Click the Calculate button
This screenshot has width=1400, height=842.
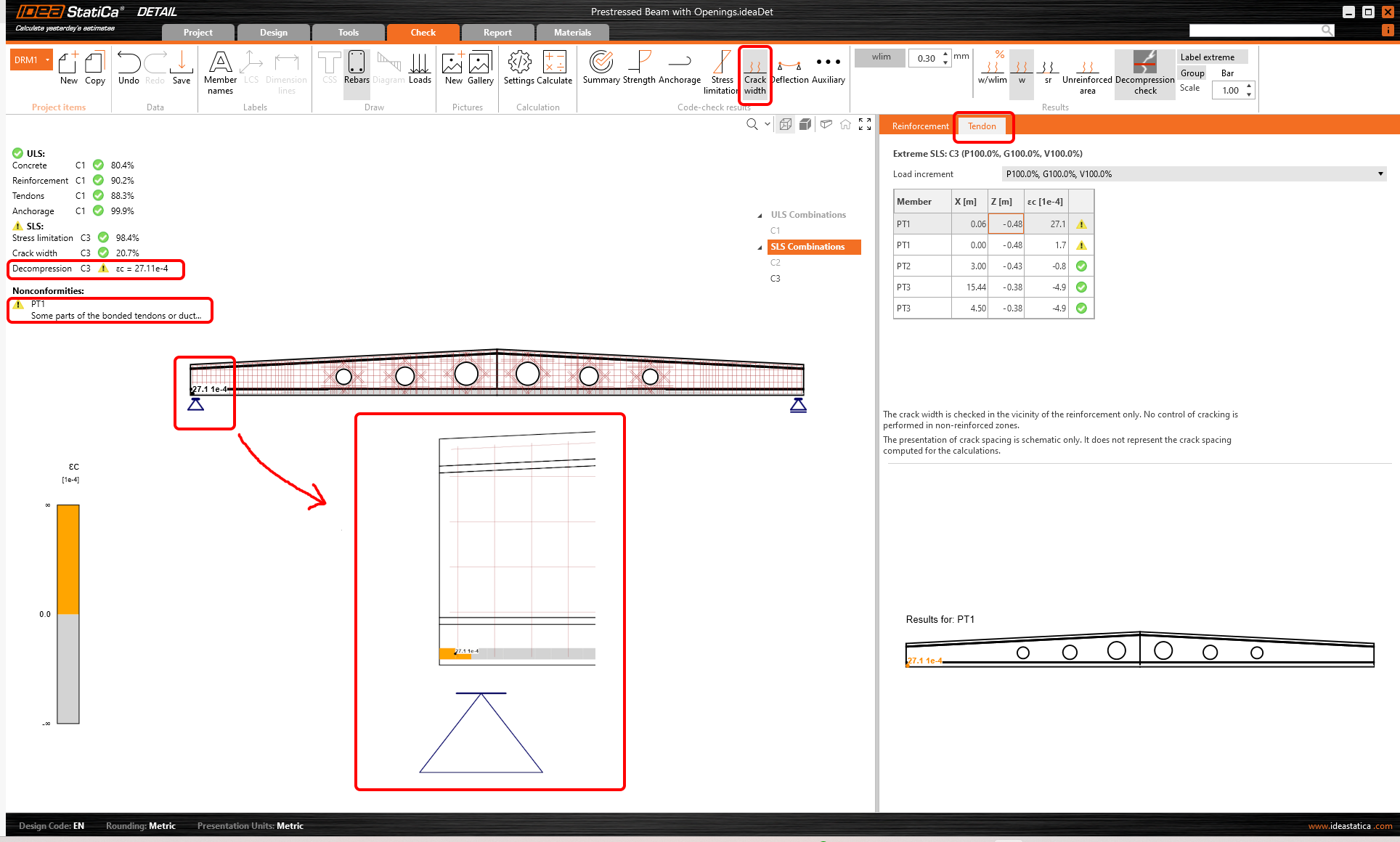[554, 68]
